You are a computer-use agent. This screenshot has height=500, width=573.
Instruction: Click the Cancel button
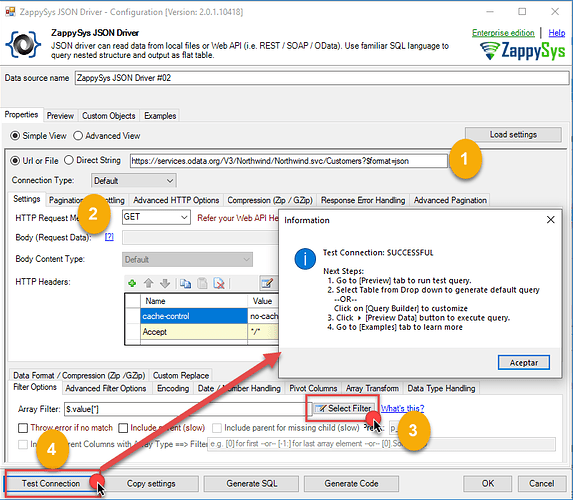click(542, 484)
